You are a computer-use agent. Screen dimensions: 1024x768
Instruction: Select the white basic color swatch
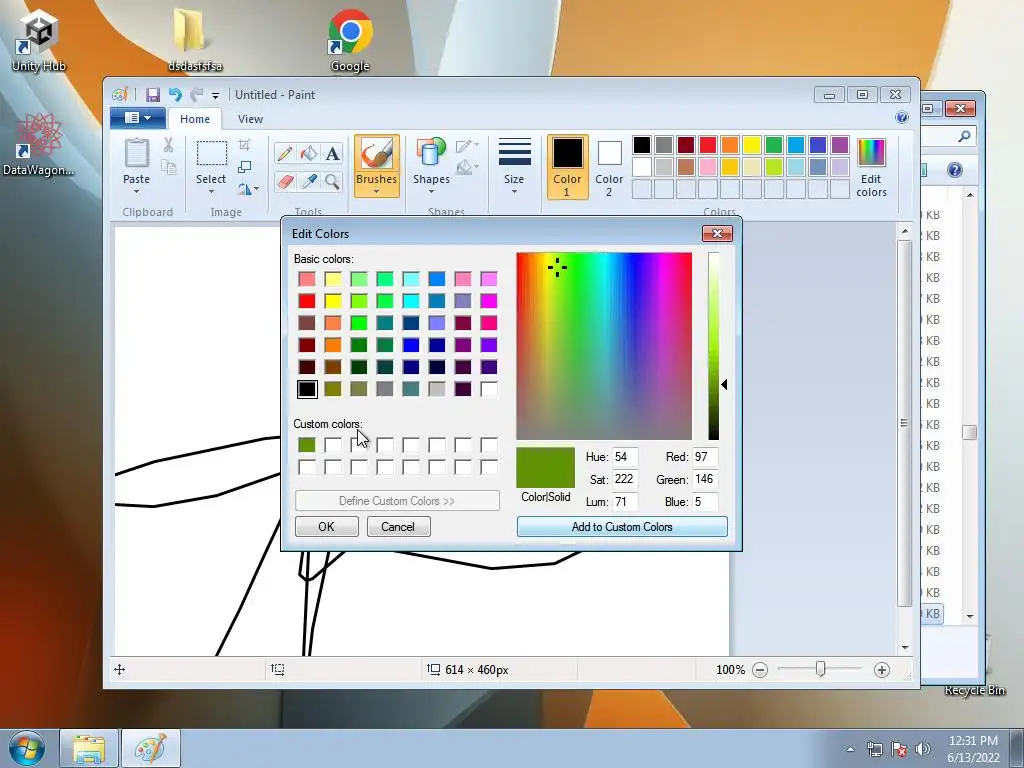489,389
